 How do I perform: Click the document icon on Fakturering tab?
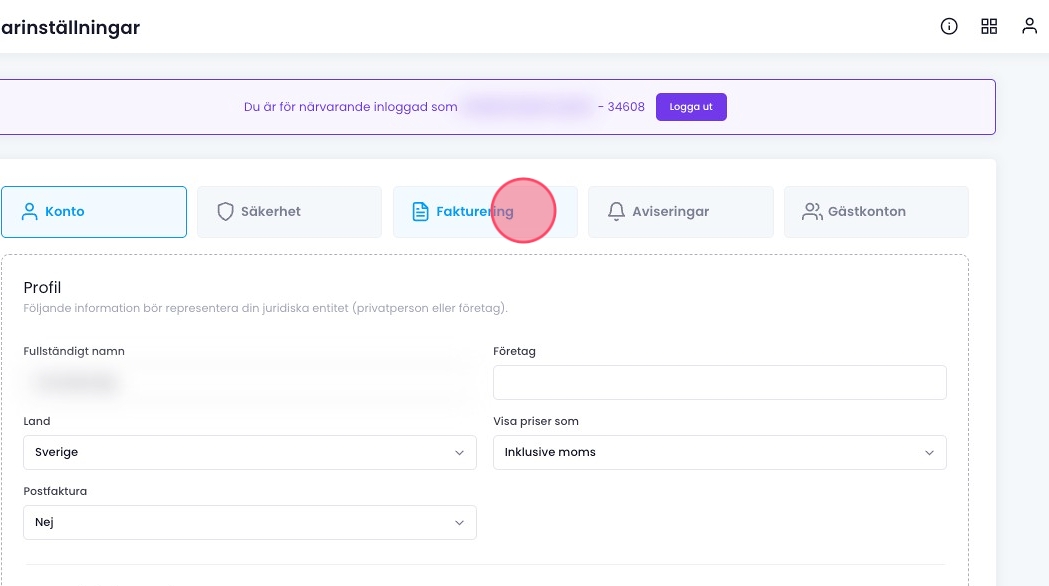(x=421, y=212)
